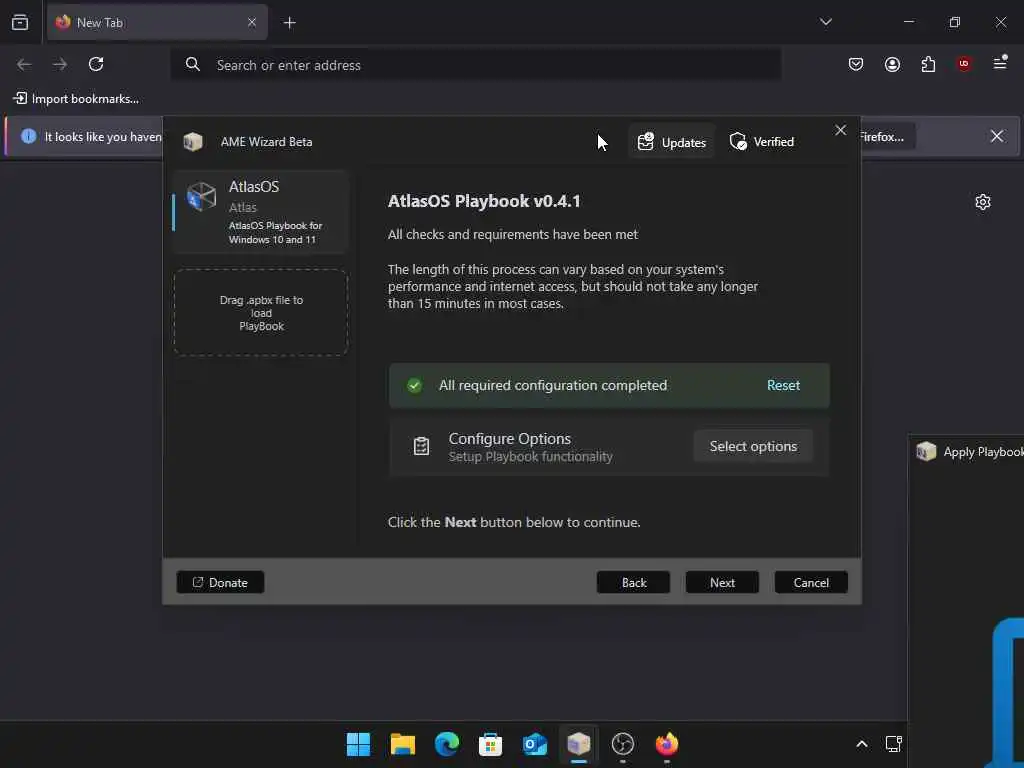Click the Firefox address search field
The image size is (1024, 768).
(475, 65)
